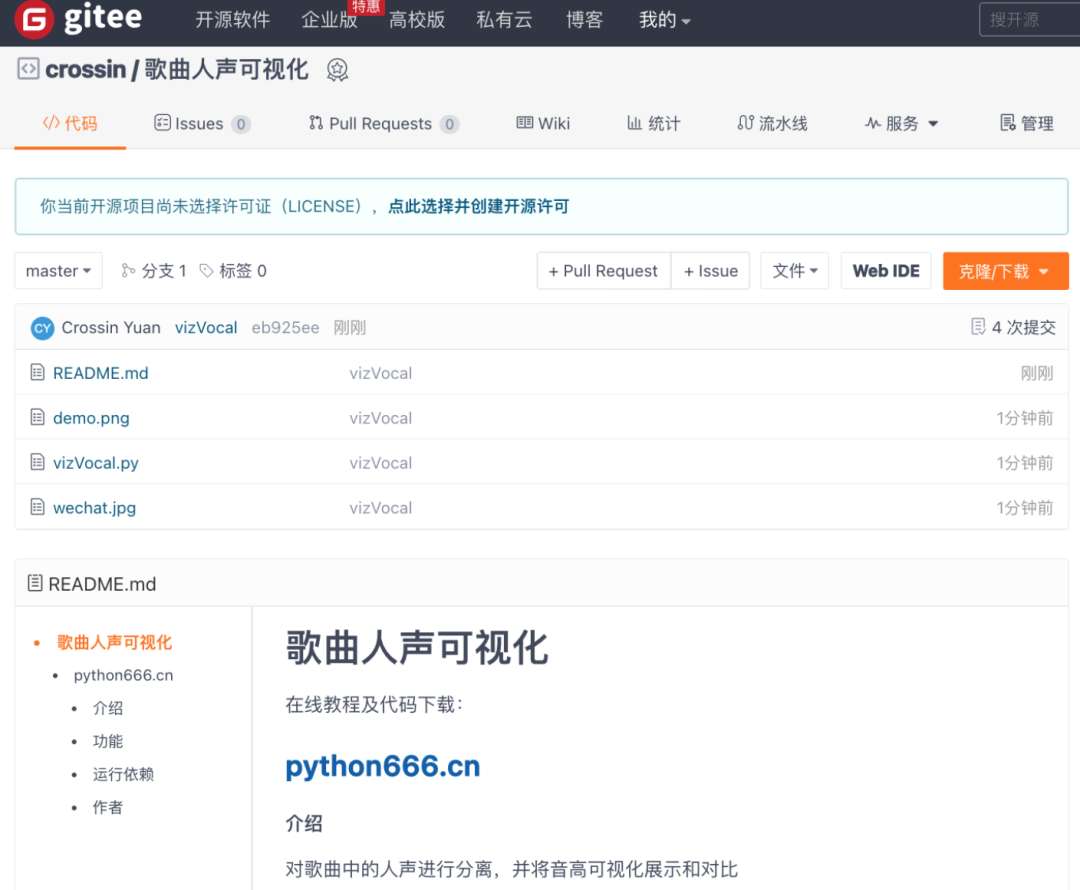Open the 管理 tab
Screen dimensions: 1080x890
(x=1027, y=123)
